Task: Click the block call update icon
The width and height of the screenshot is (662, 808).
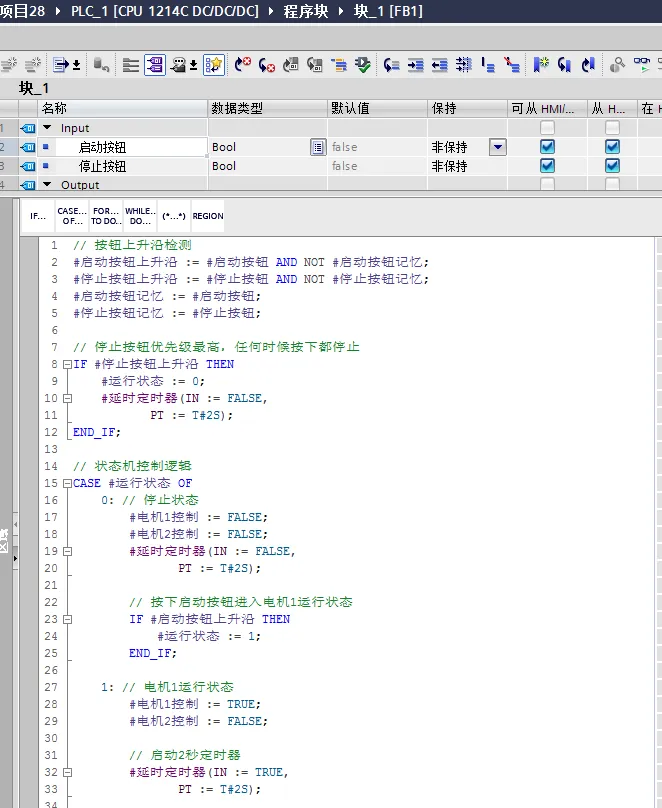Action: point(291,65)
